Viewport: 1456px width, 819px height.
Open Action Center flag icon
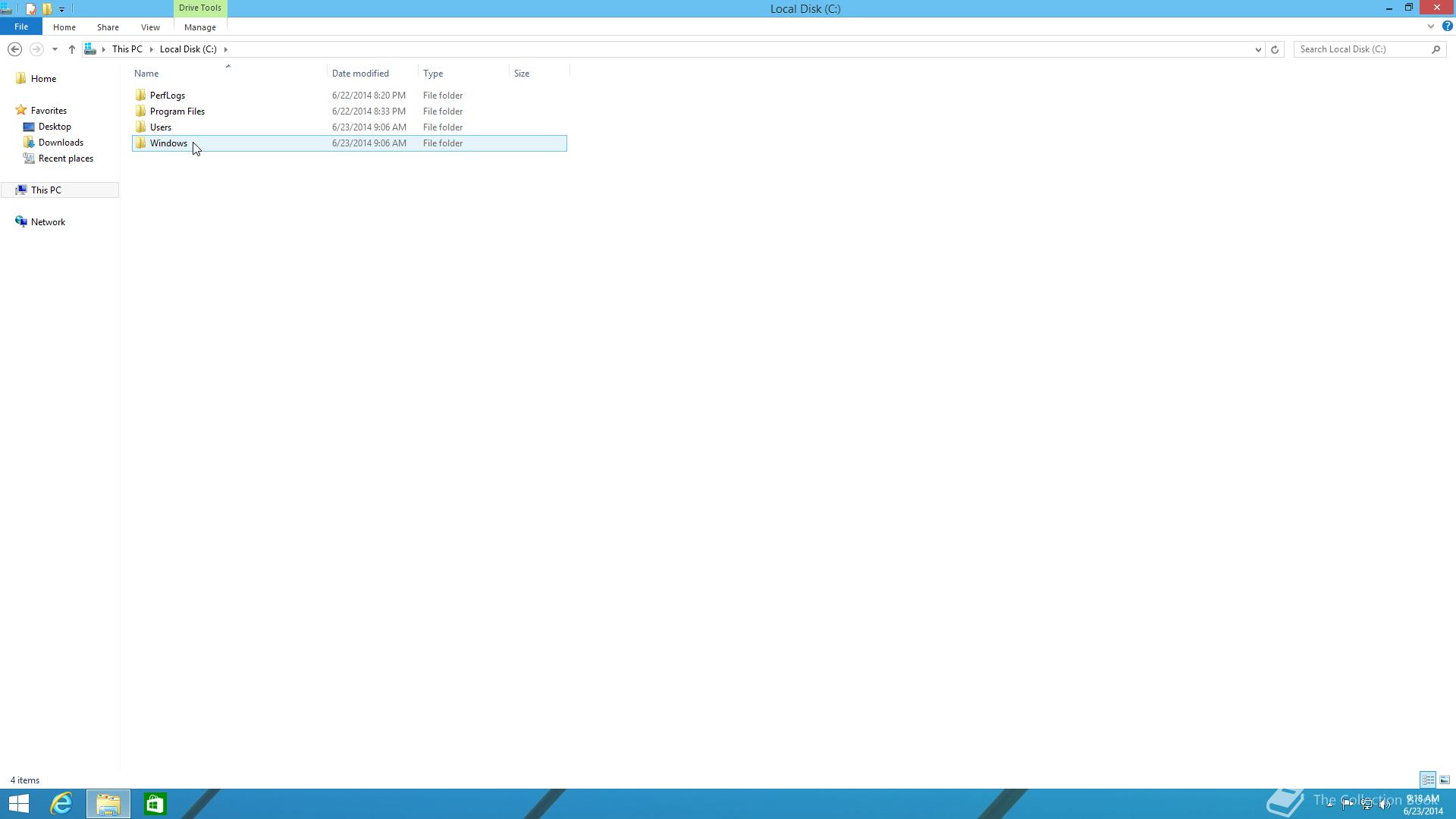pyautogui.click(x=1348, y=805)
